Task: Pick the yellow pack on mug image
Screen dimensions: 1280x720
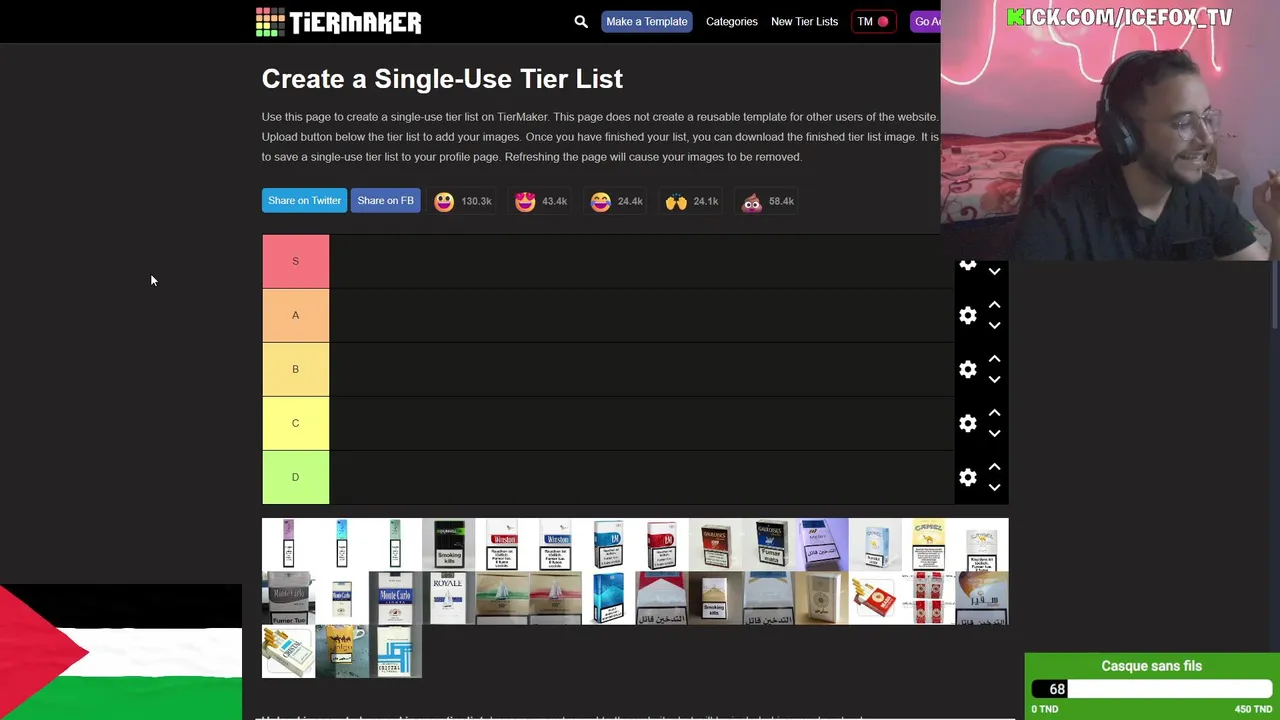Action: coord(342,652)
